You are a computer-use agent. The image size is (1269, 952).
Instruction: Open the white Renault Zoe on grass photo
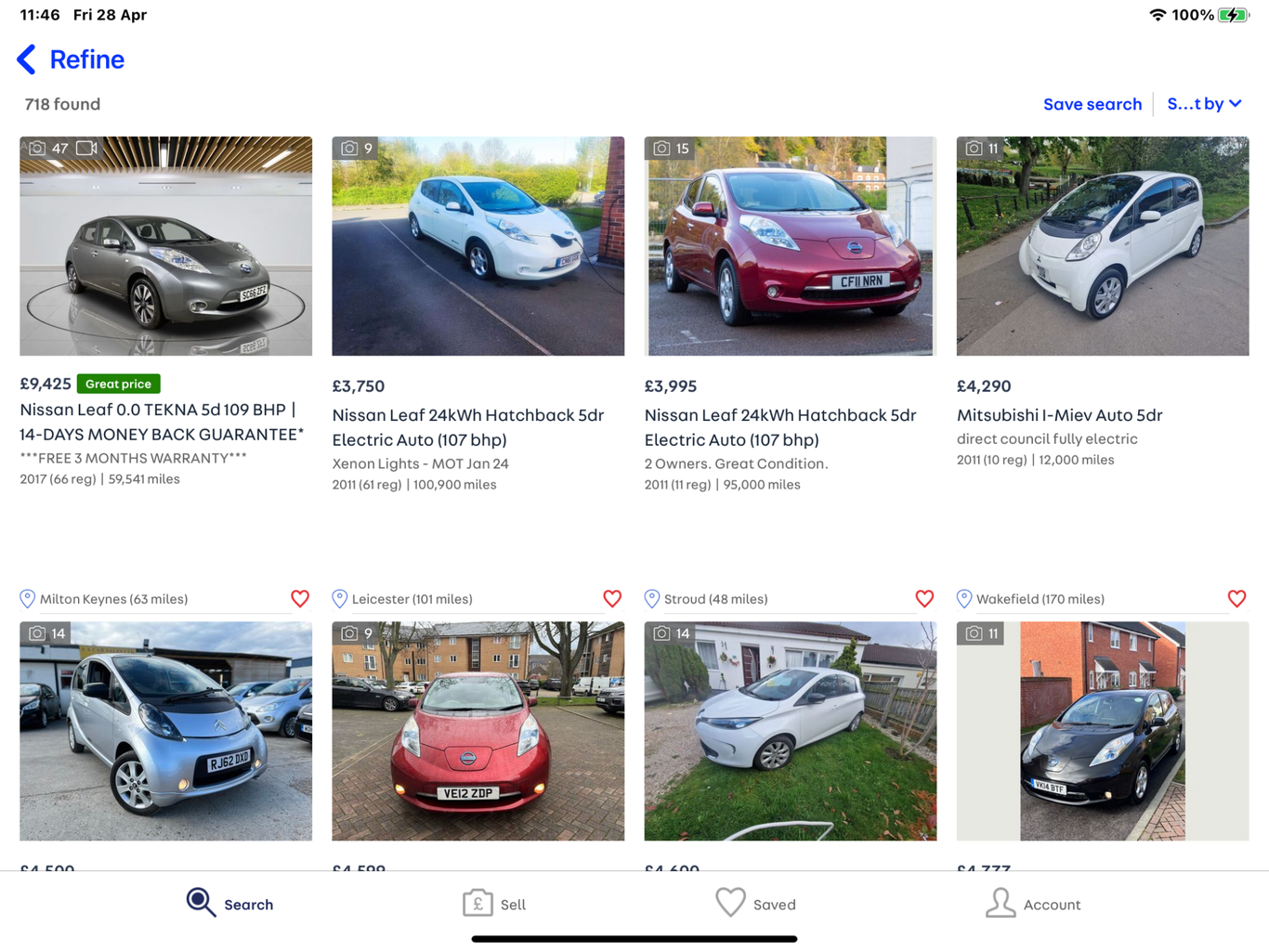click(790, 731)
